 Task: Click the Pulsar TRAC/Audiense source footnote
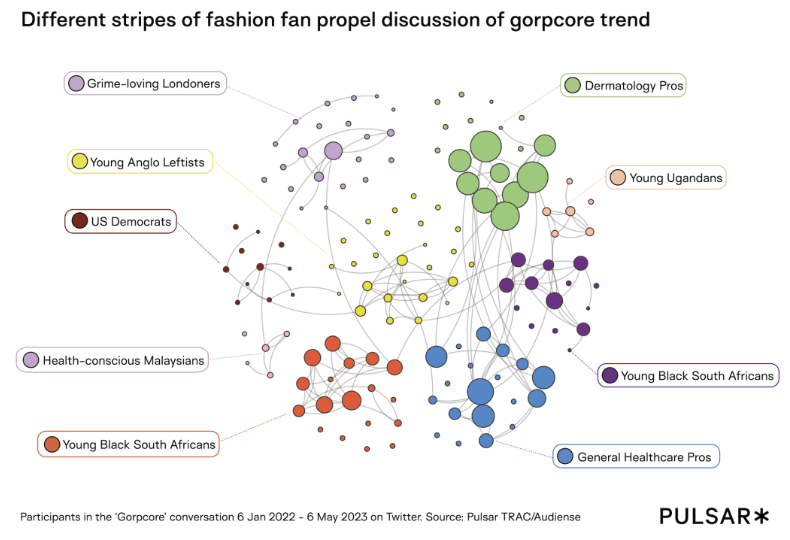click(300, 516)
